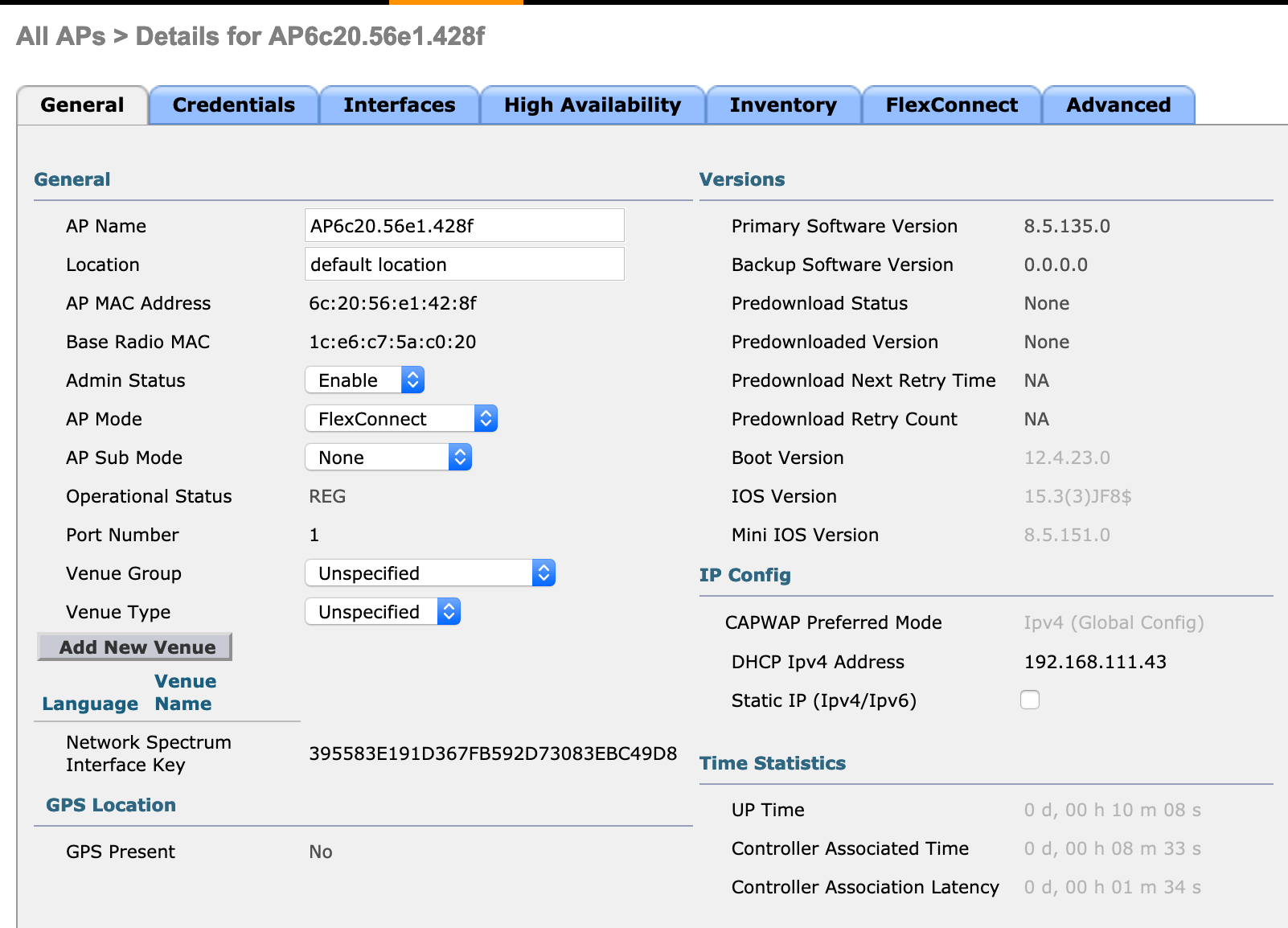Click the Venue Name column header
The height and width of the screenshot is (928, 1288).
183,692
